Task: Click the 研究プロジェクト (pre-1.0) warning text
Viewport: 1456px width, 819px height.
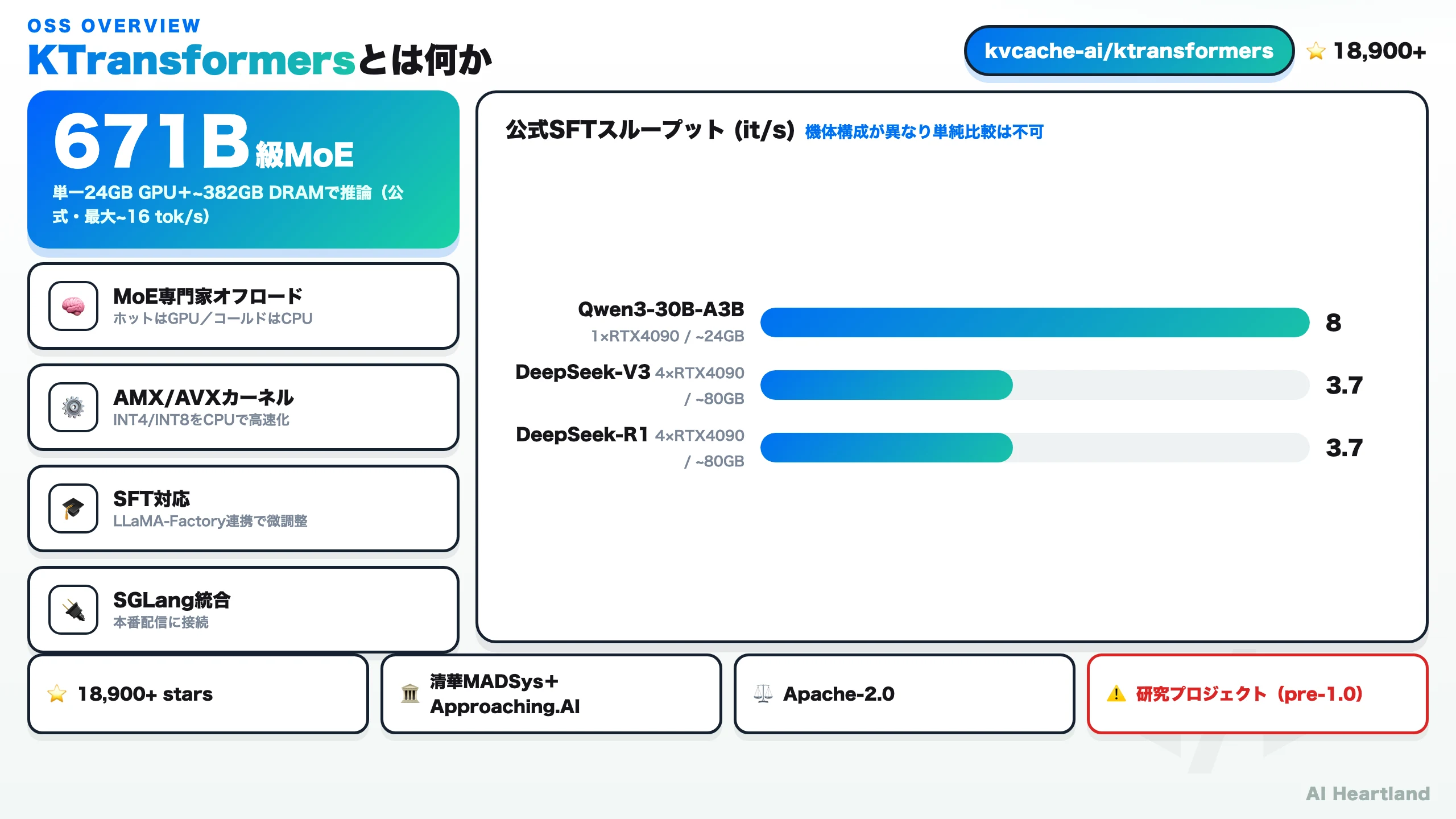Action: coord(1250,694)
